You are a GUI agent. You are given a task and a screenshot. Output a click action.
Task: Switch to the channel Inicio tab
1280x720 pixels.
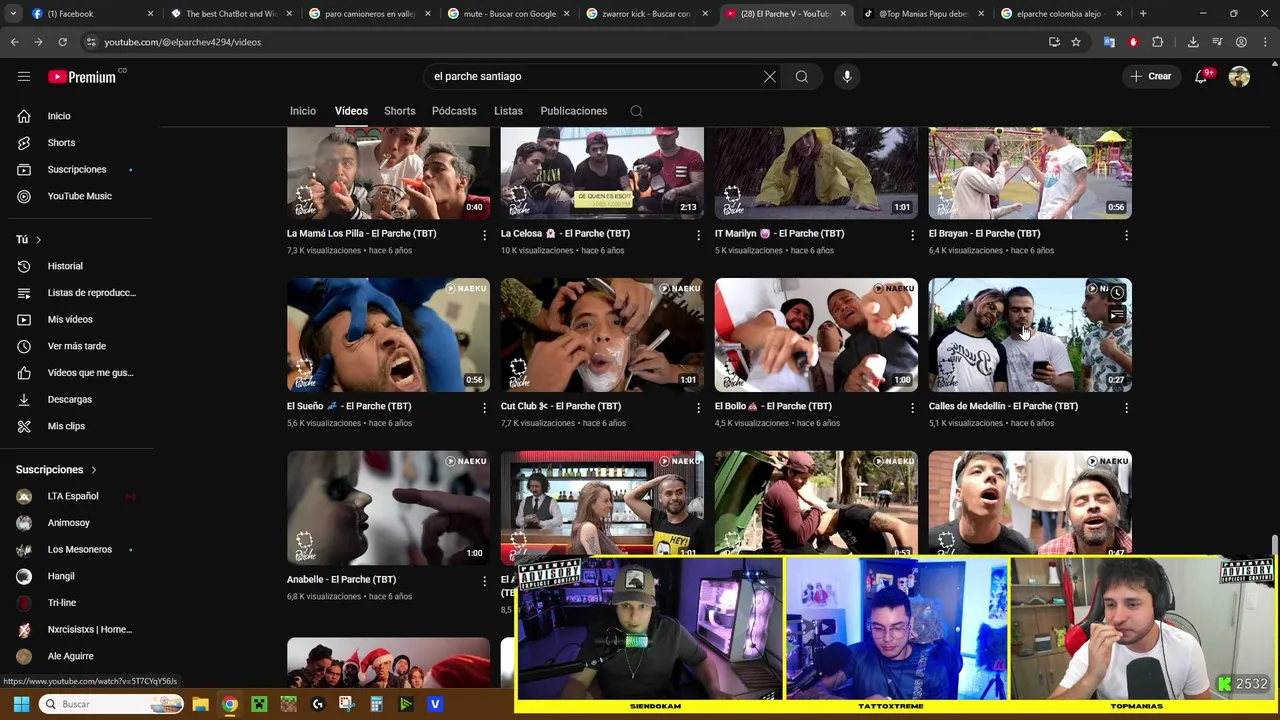pos(303,111)
